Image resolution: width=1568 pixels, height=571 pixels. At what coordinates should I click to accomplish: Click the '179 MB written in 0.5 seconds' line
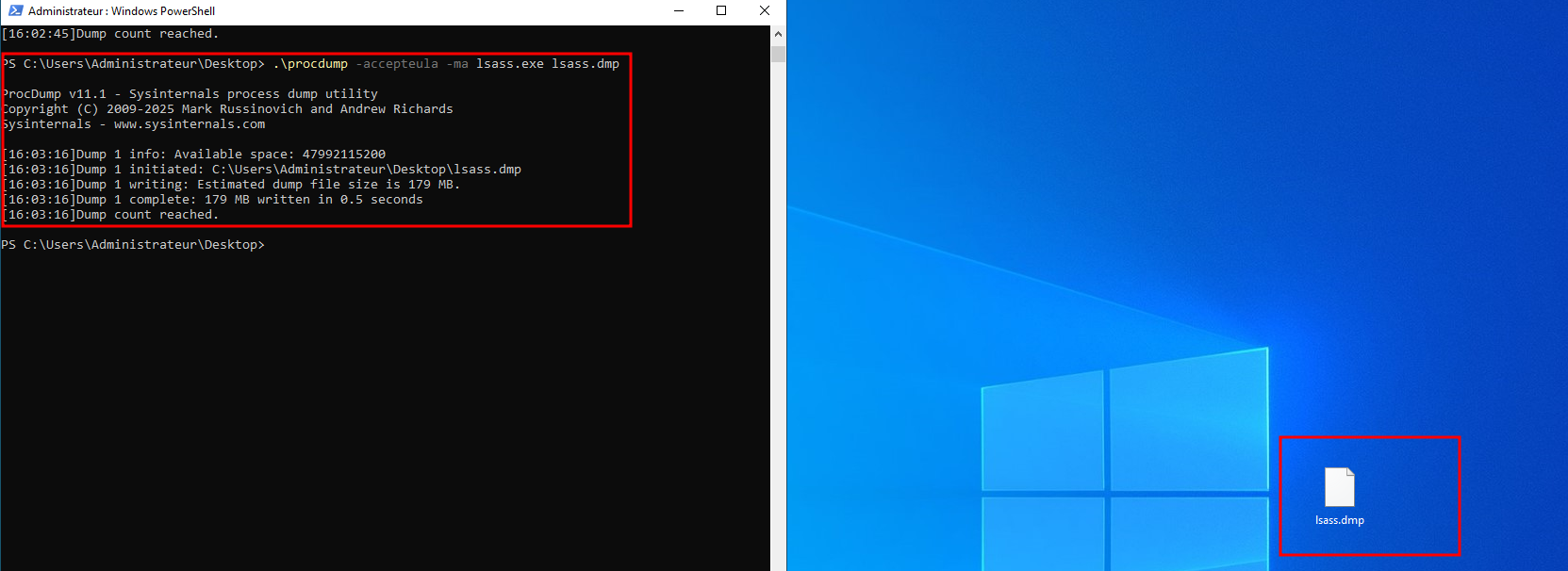click(x=212, y=200)
